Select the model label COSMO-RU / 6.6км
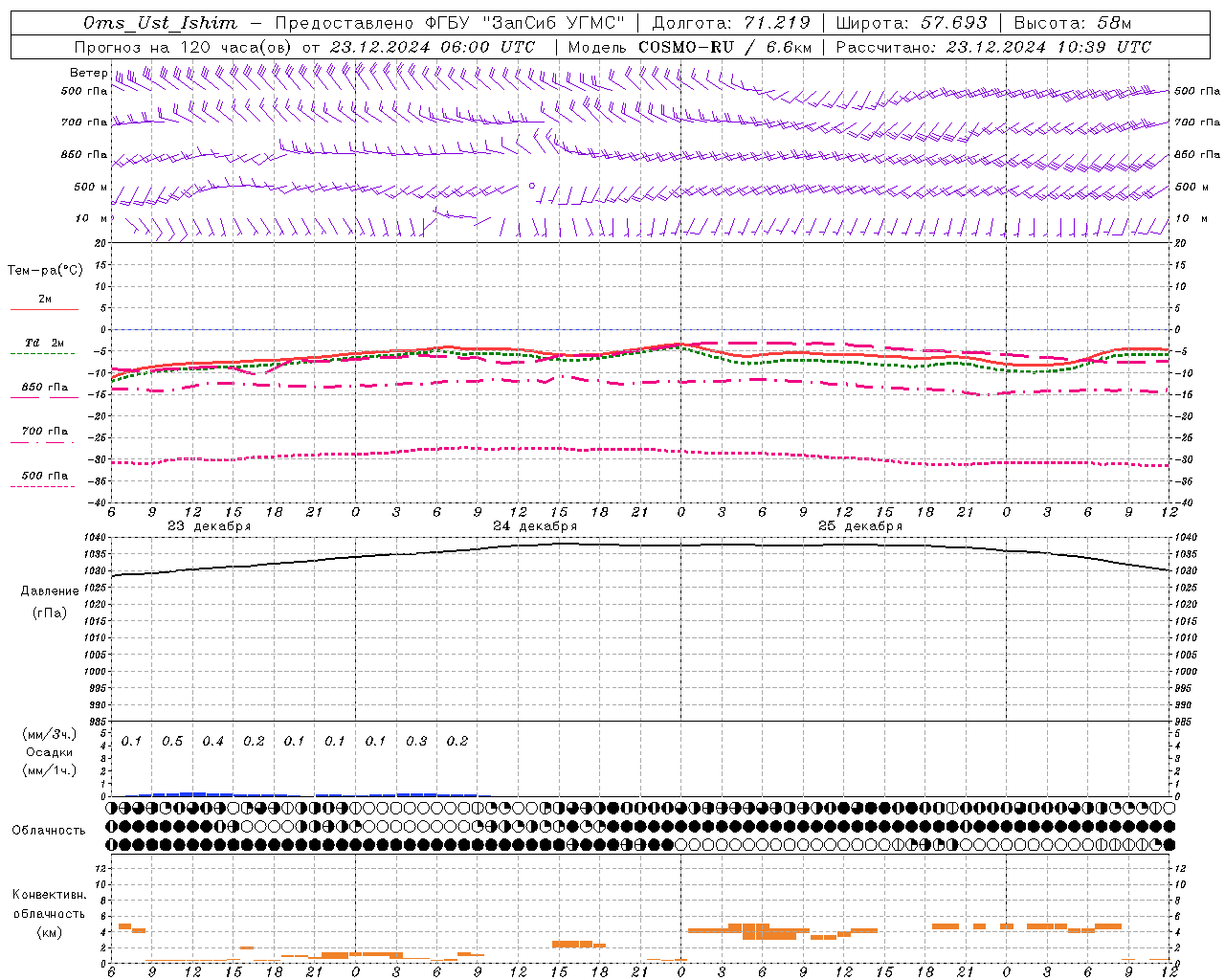The height and width of the screenshot is (980, 1225). [x=724, y=47]
